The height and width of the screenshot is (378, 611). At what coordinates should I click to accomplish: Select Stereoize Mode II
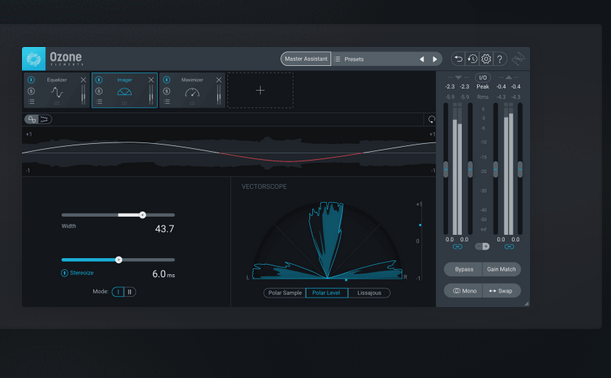point(130,292)
